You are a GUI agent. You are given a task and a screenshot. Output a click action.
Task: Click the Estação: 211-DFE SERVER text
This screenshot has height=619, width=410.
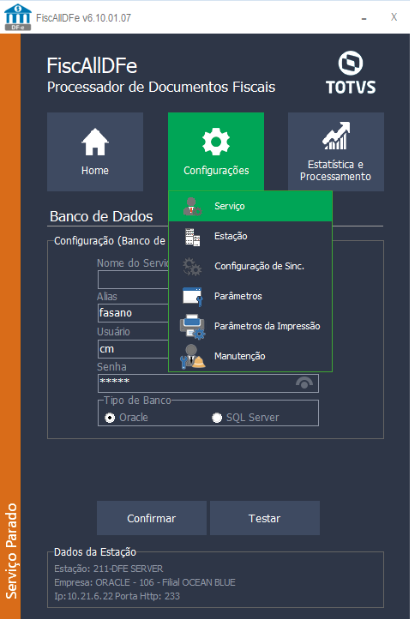coord(109,569)
